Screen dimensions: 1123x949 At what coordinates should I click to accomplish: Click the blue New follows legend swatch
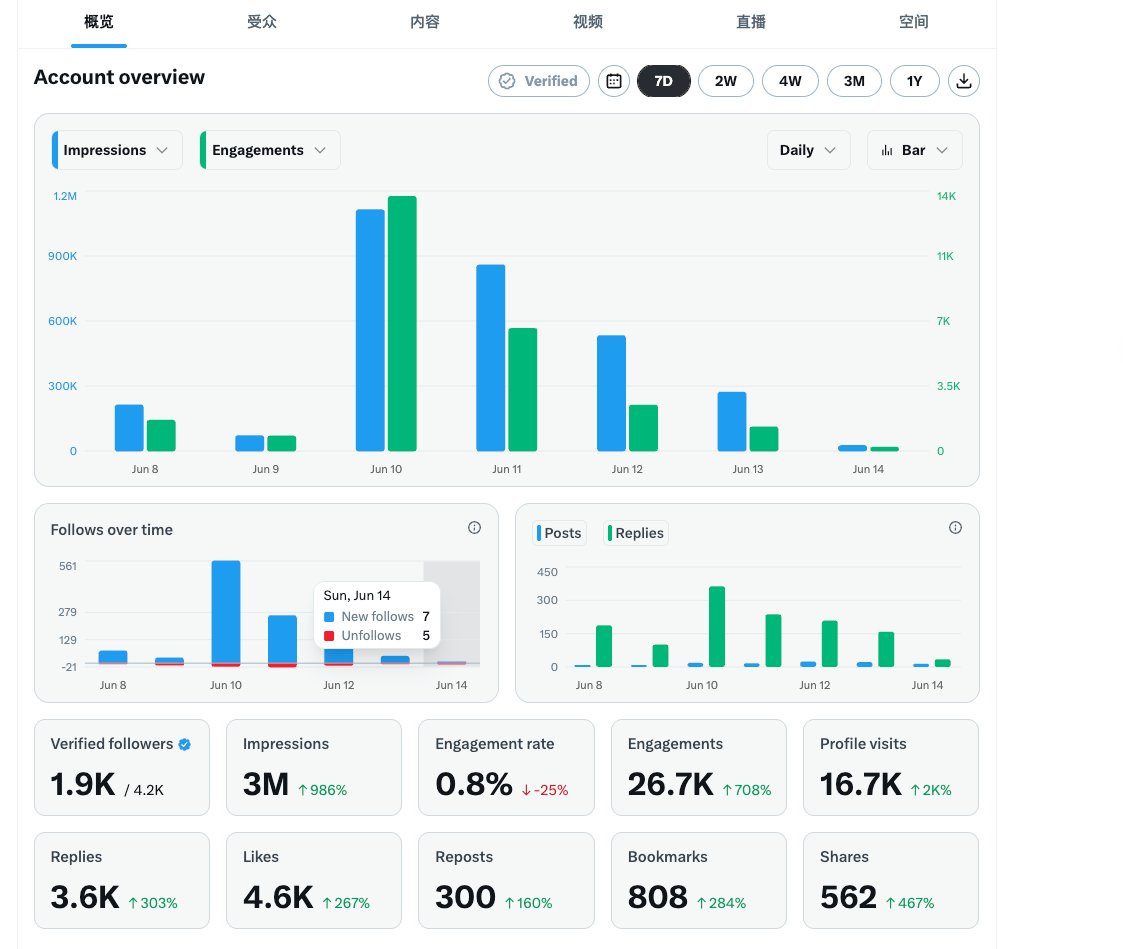coord(329,617)
